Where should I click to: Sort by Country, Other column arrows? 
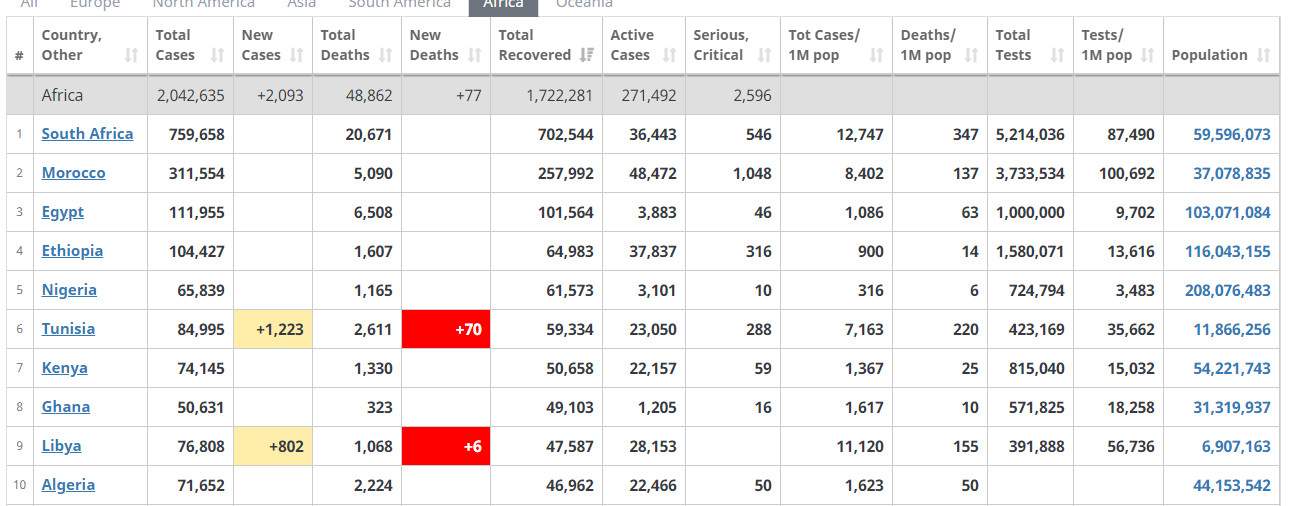tap(131, 55)
